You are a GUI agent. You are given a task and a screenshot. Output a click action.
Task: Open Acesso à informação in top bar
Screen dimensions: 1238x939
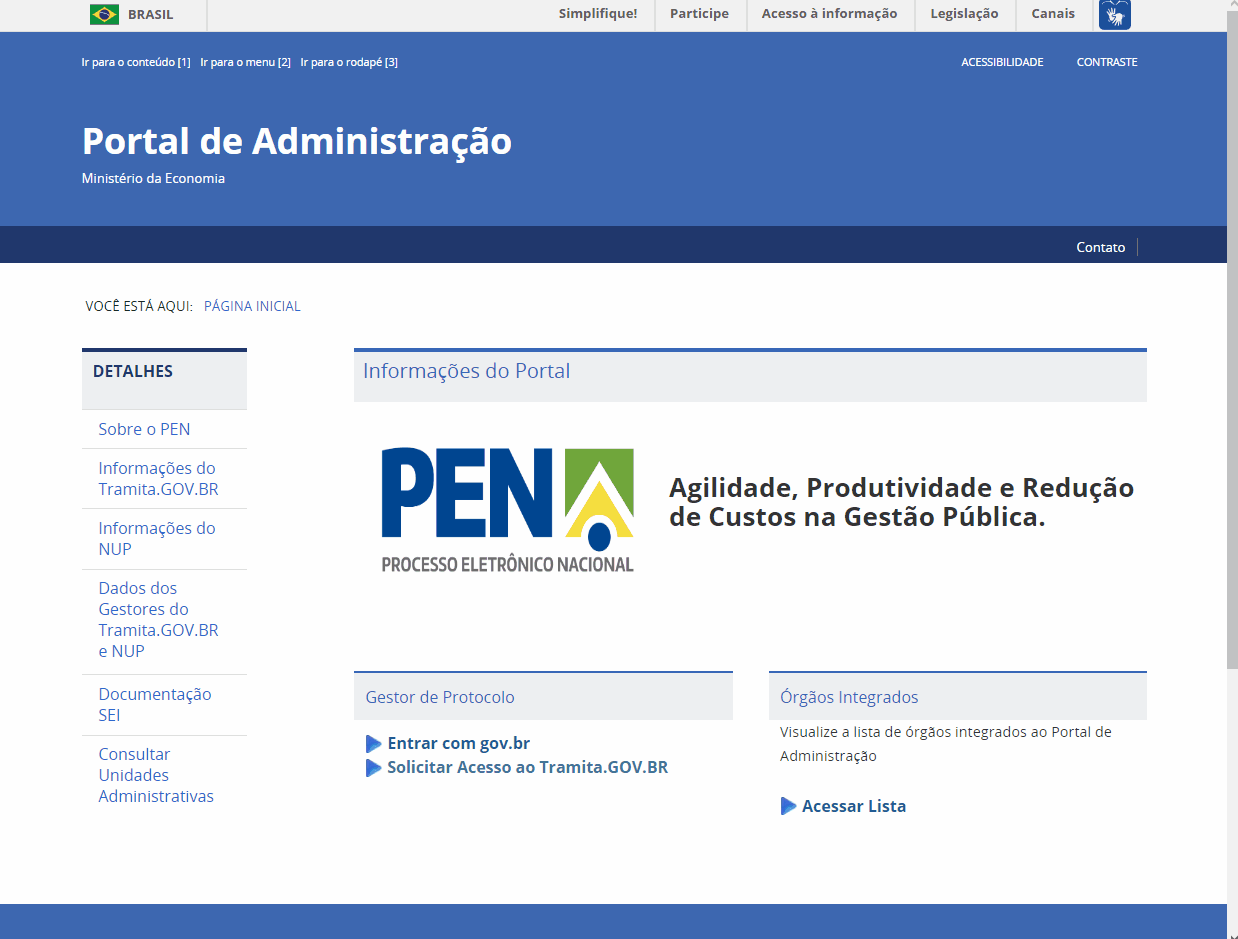[829, 14]
